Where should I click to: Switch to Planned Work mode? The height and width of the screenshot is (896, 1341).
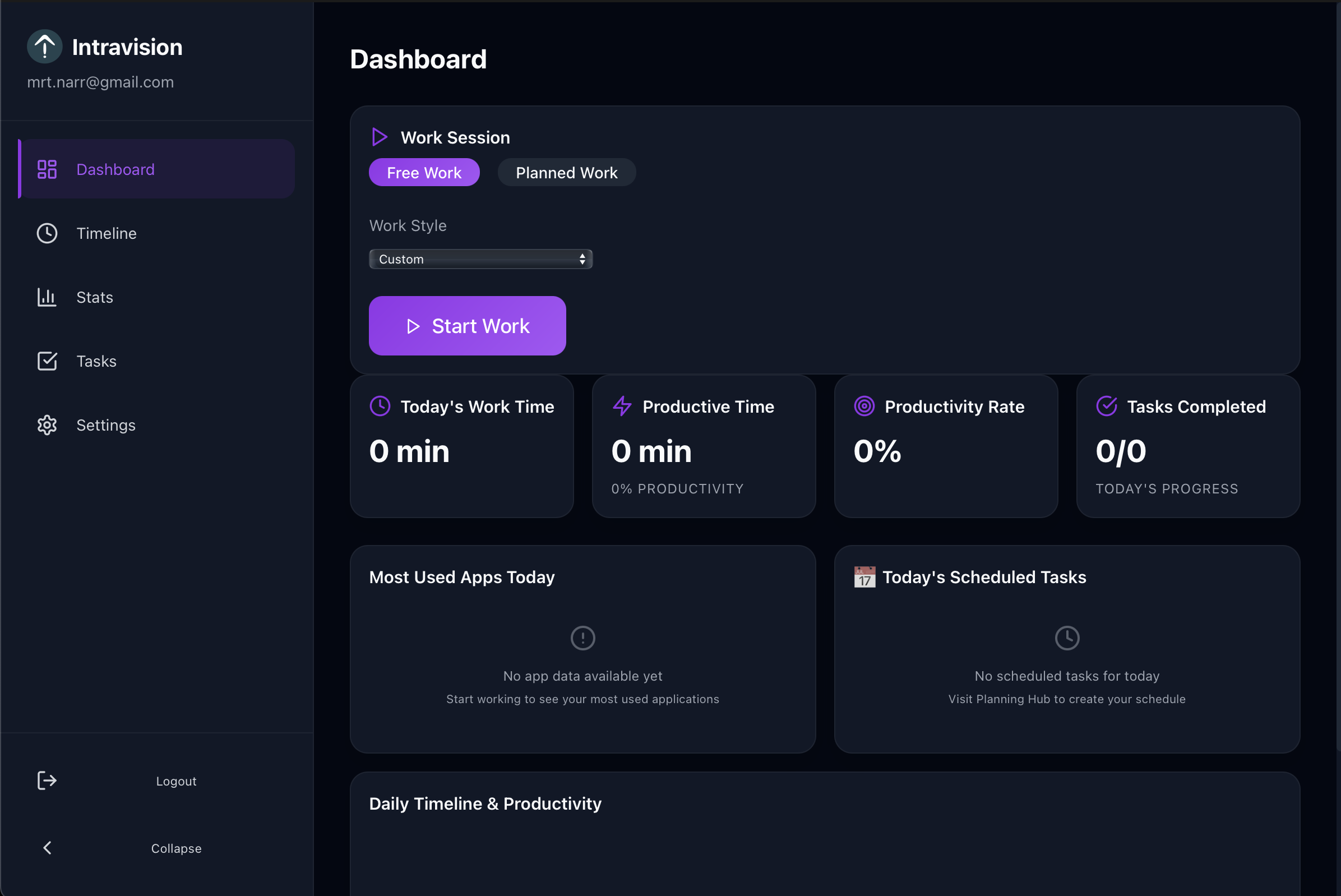tap(566, 173)
